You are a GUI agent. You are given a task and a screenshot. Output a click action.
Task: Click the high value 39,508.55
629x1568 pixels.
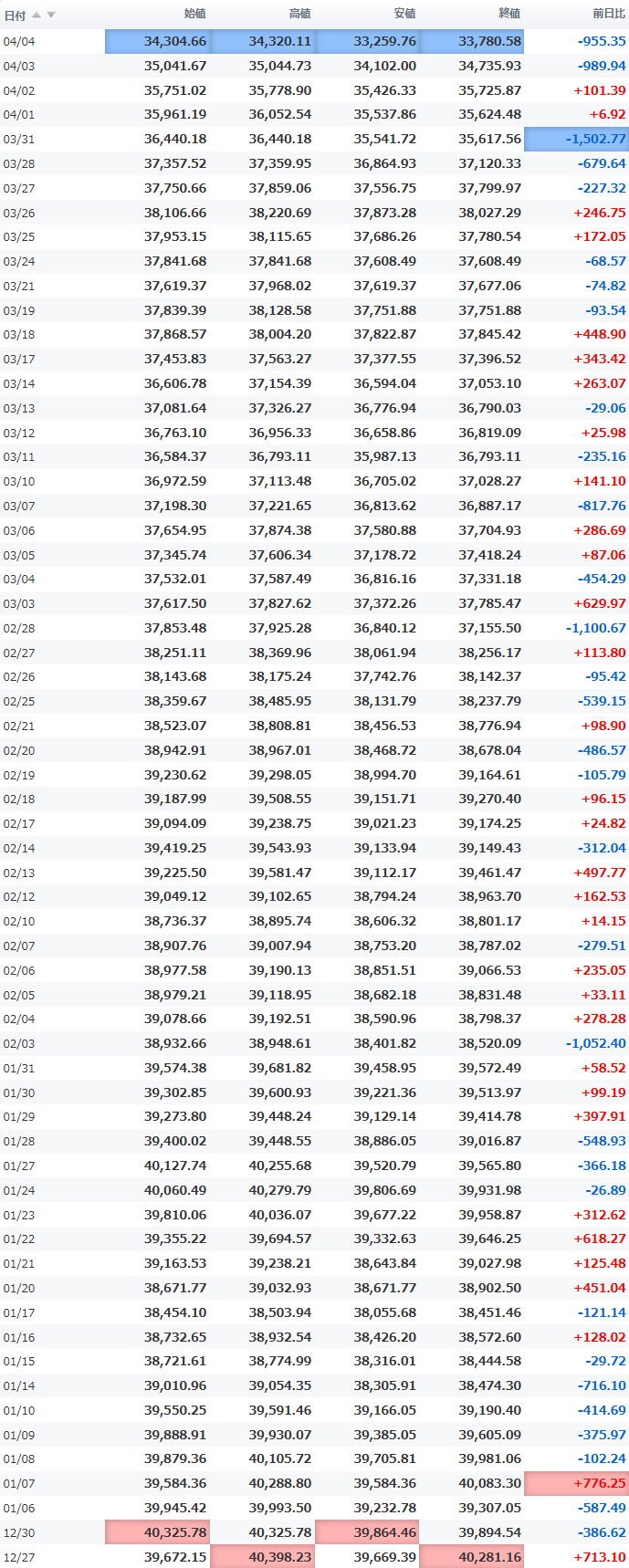click(x=280, y=799)
